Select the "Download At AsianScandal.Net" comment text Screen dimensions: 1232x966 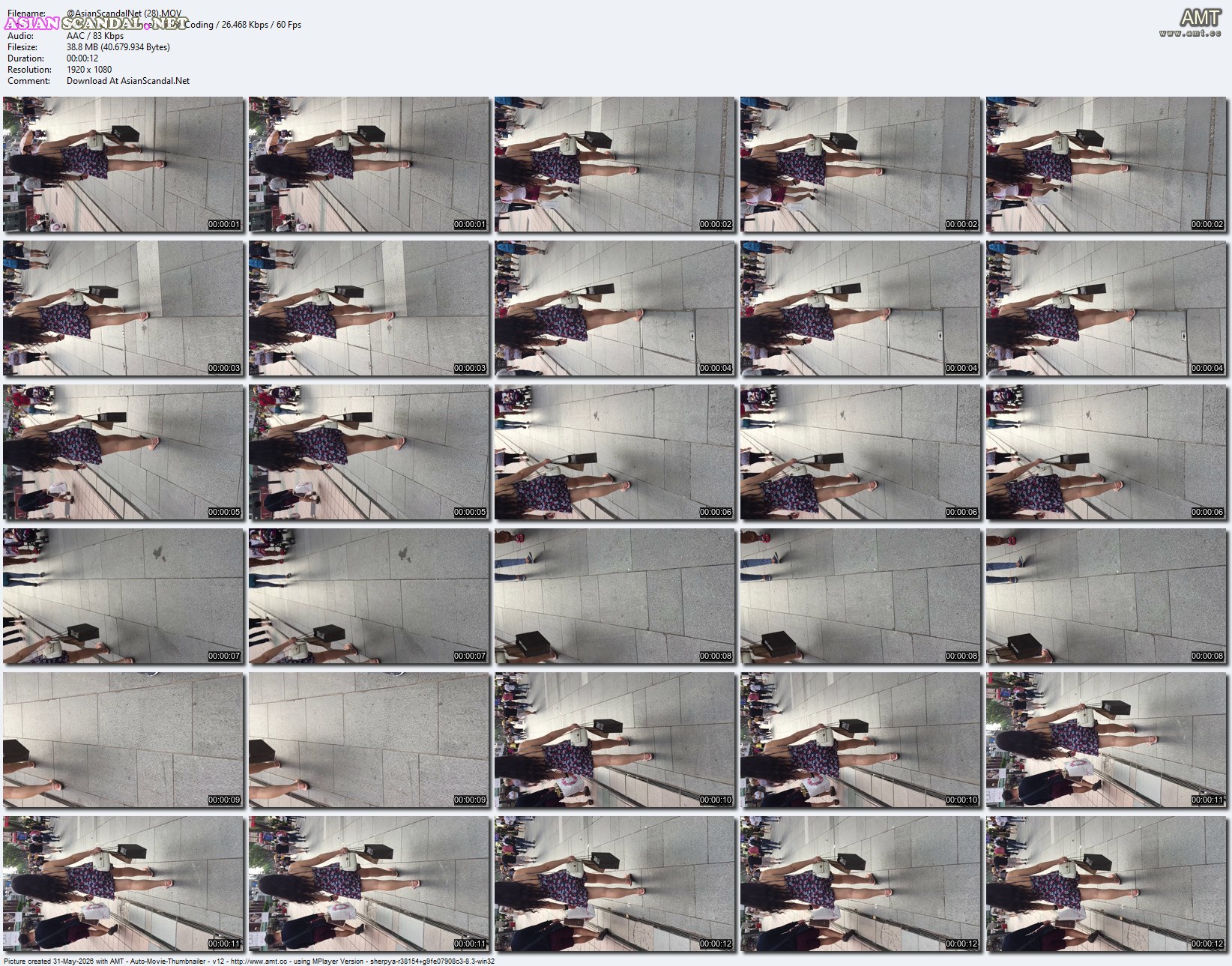(x=128, y=81)
